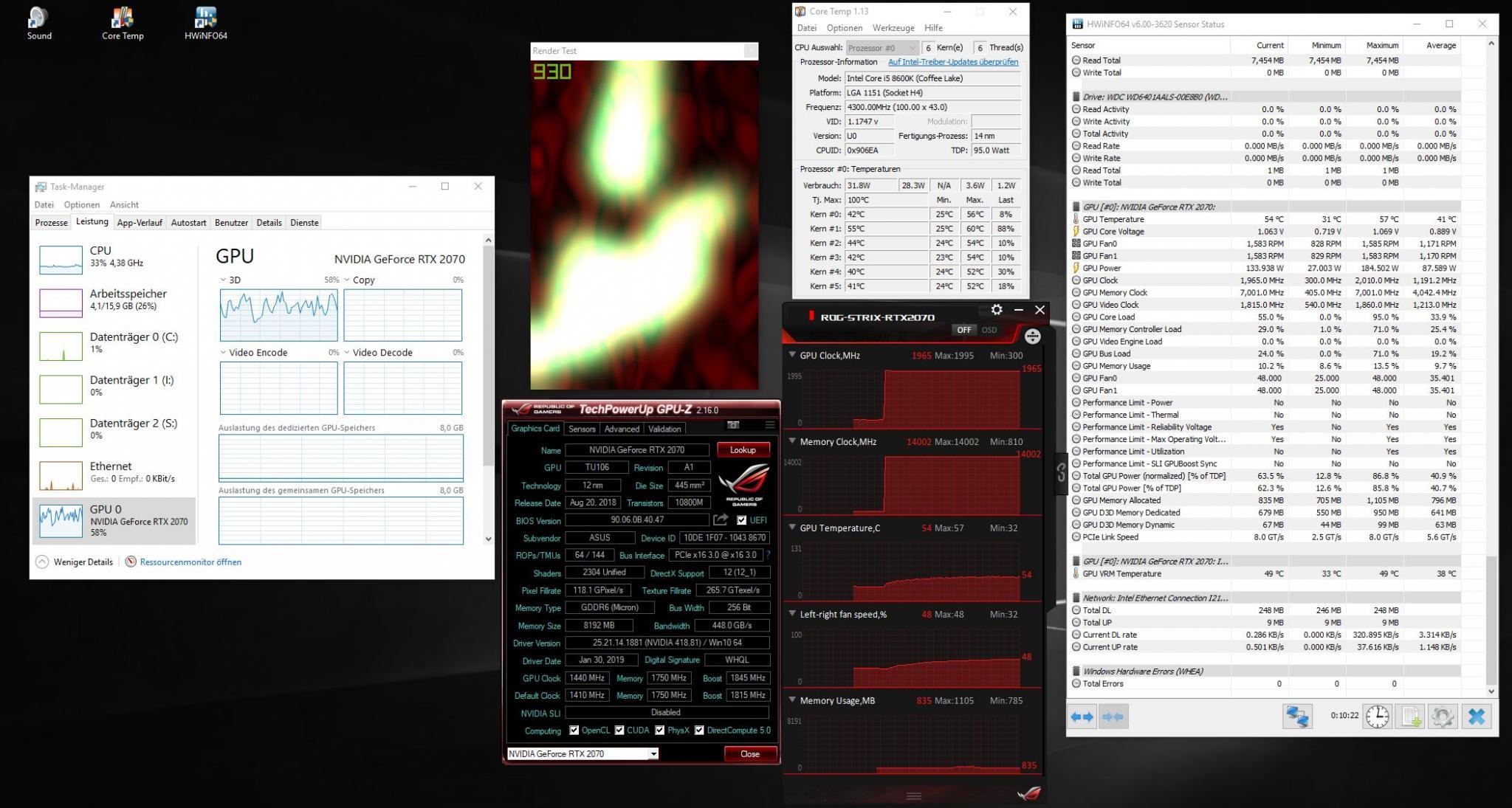Open the Prozessor #0 dropdown in Core Temp
1512x808 pixels.
[882, 47]
